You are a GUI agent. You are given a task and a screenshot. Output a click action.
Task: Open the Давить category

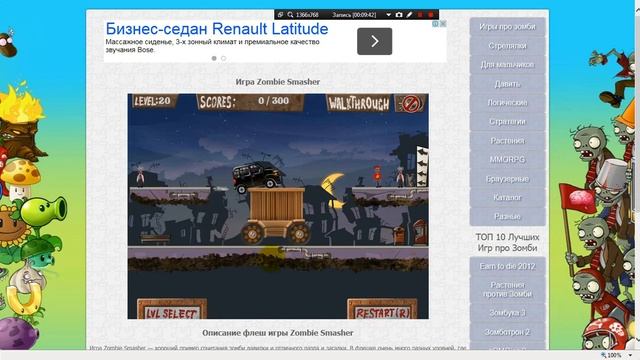507,84
